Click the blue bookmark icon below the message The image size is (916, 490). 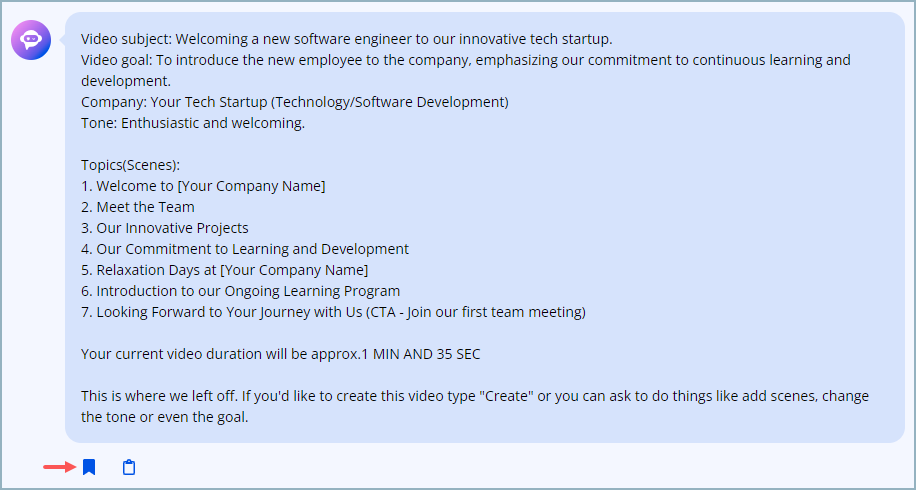tap(89, 467)
